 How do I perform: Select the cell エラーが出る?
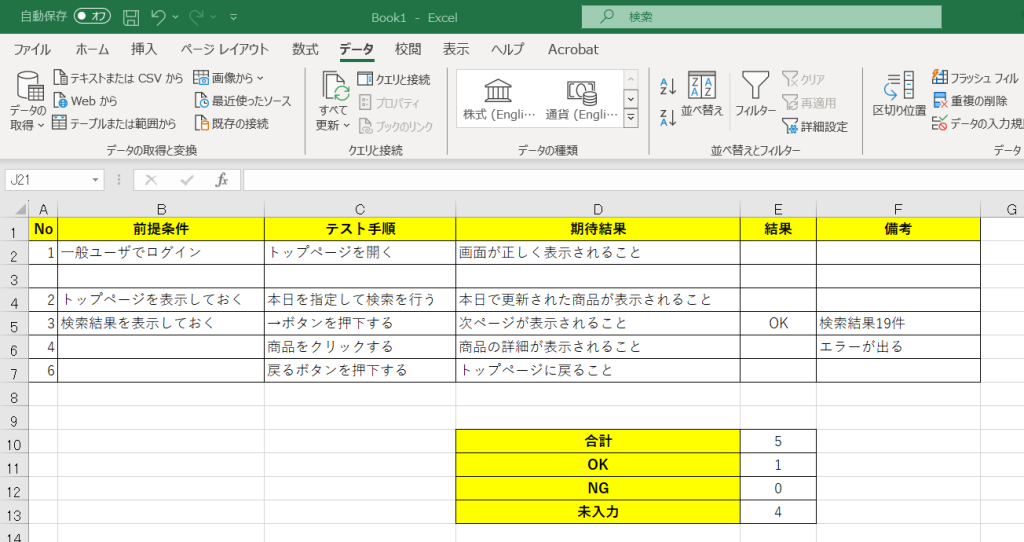coord(898,347)
